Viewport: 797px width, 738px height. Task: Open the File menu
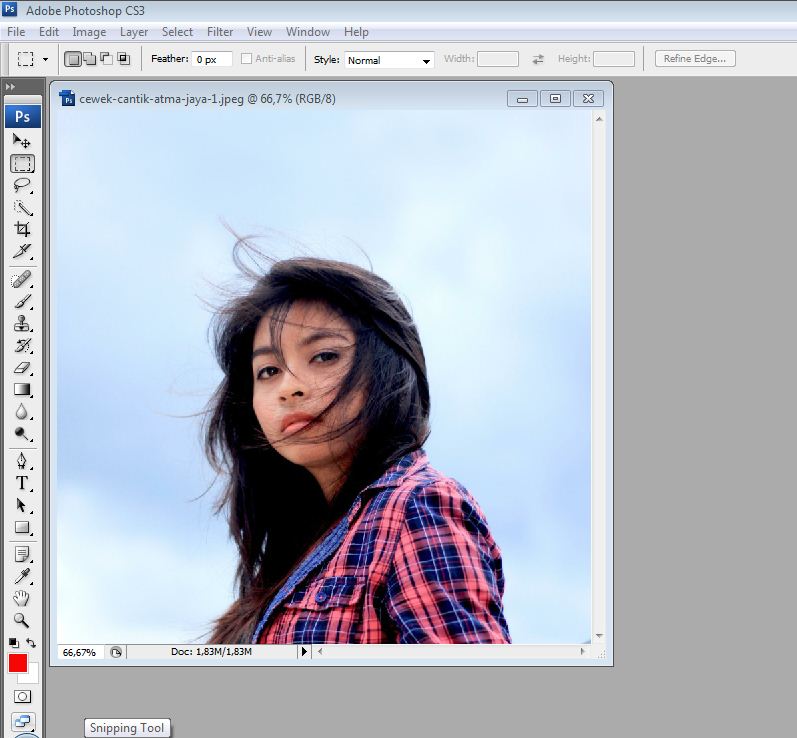16,32
